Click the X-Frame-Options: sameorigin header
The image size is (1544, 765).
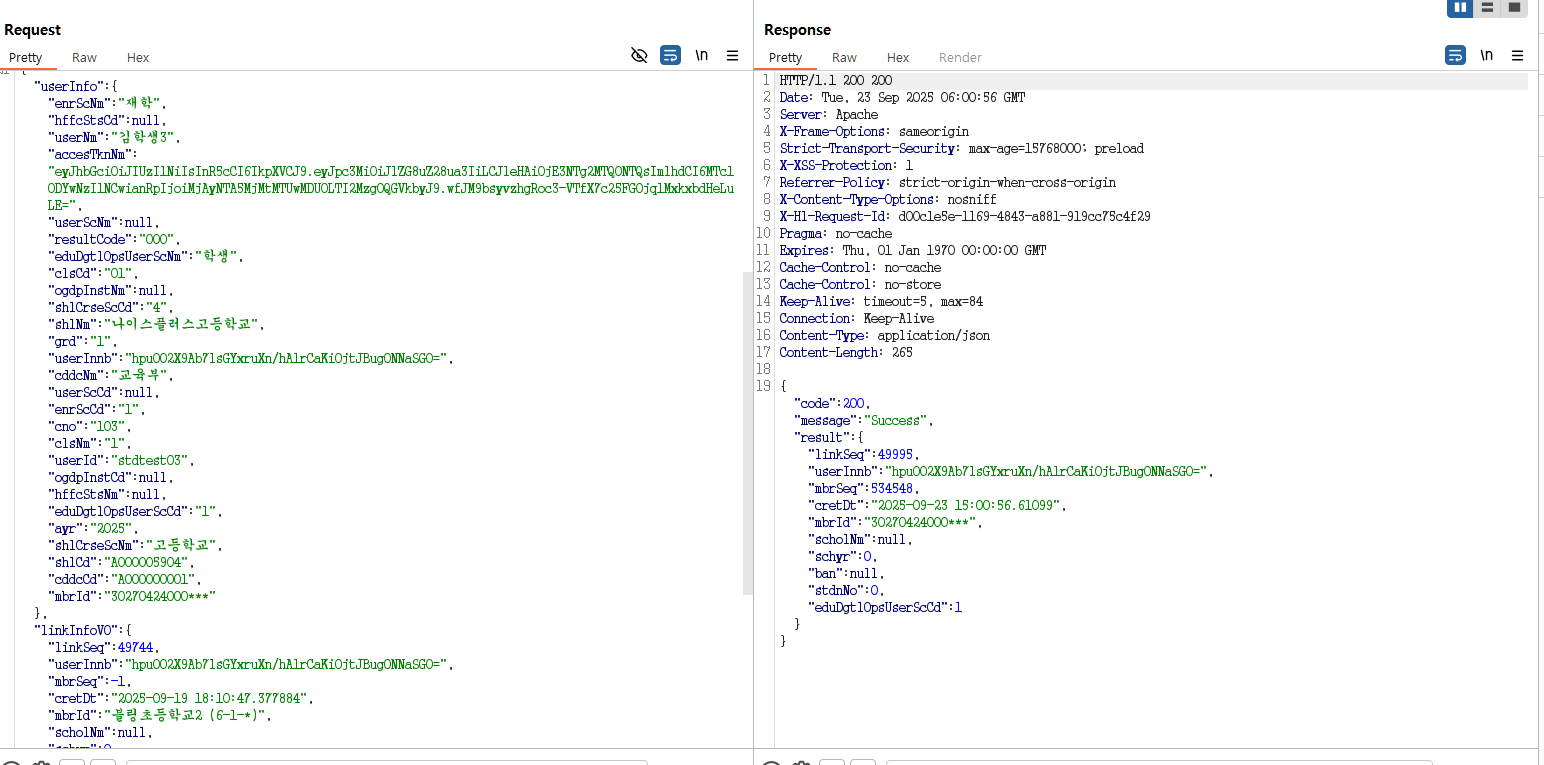click(x=874, y=131)
